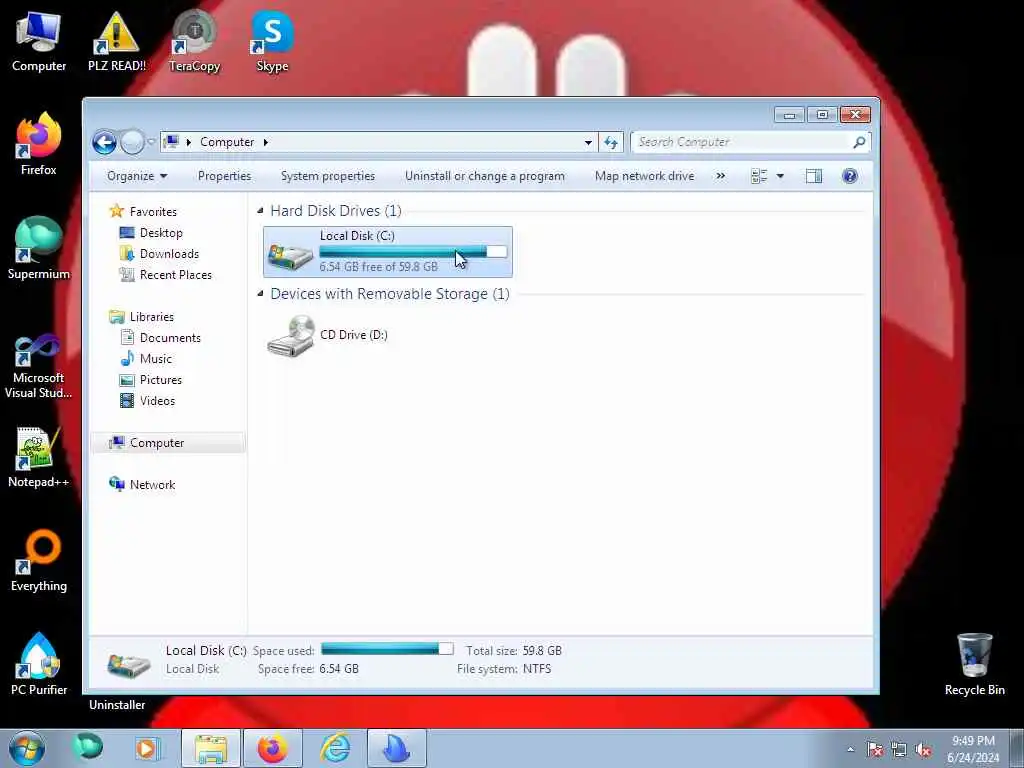Select Network in the navigation pane
This screenshot has height=768, width=1024.
coord(152,485)
